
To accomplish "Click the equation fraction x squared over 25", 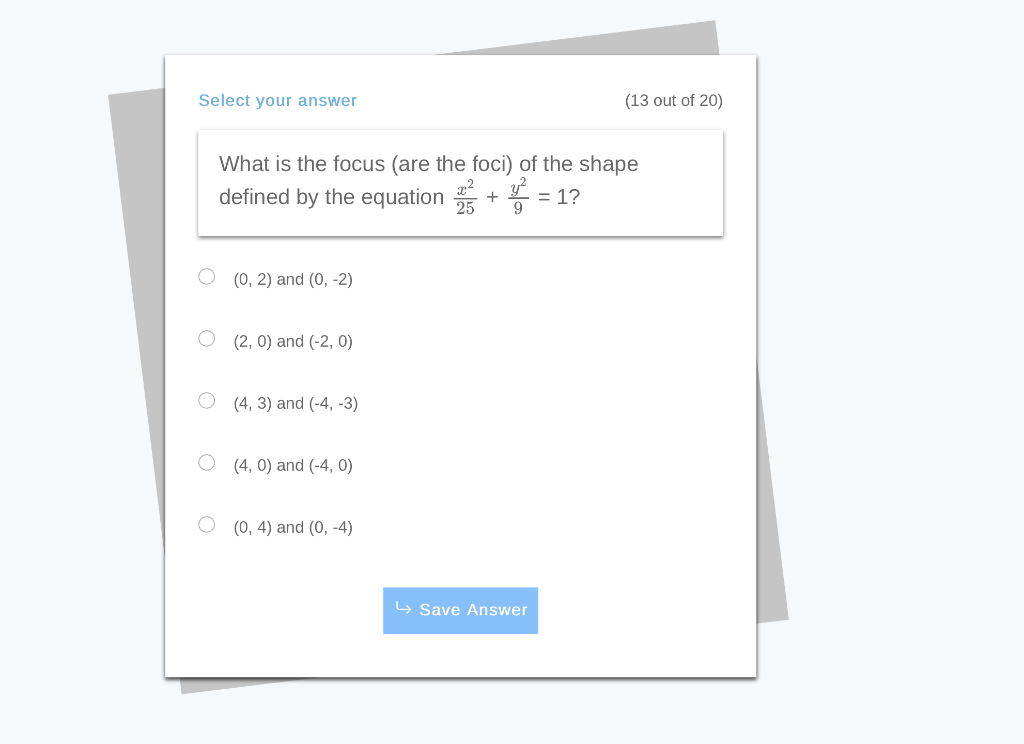I will tap(465, 197).
